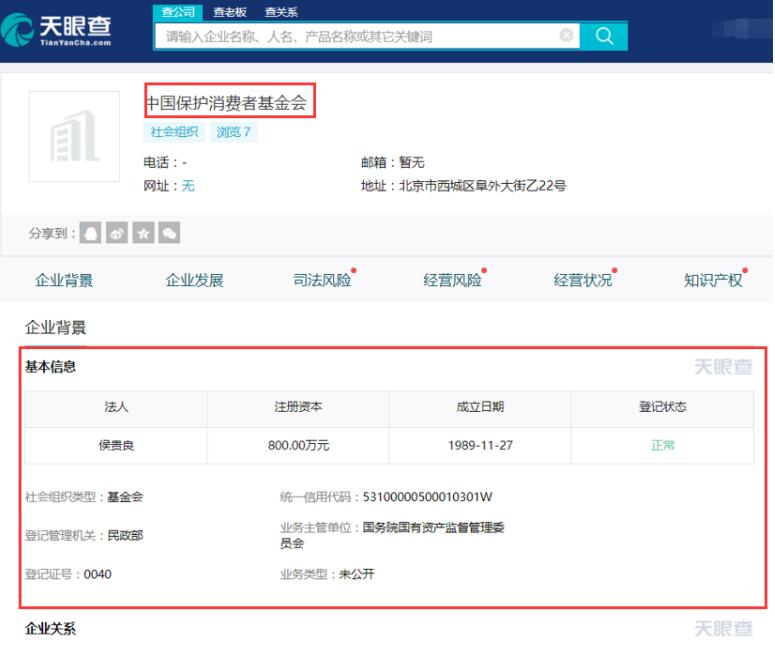Open the 经营状况 section tab

[x=583, y=280]
